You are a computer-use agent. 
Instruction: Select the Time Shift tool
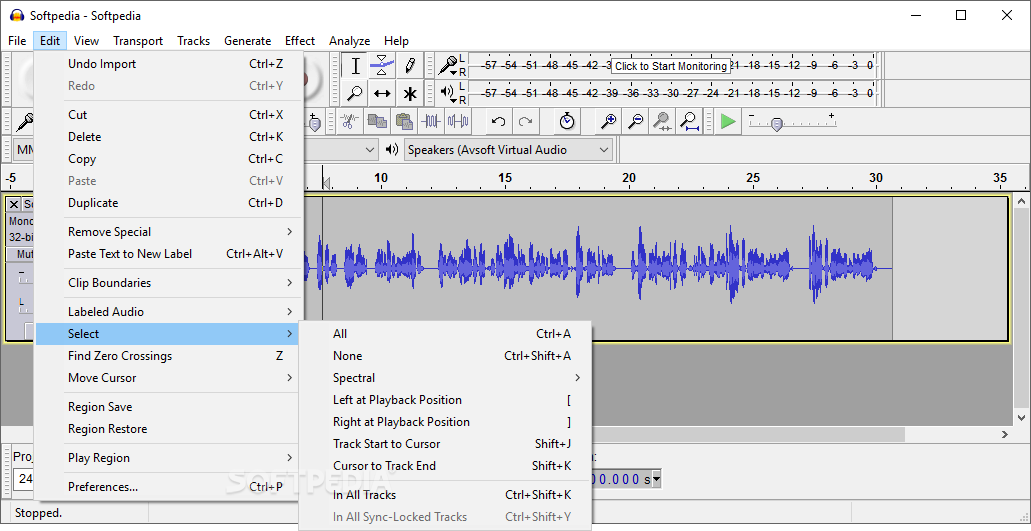382,93
